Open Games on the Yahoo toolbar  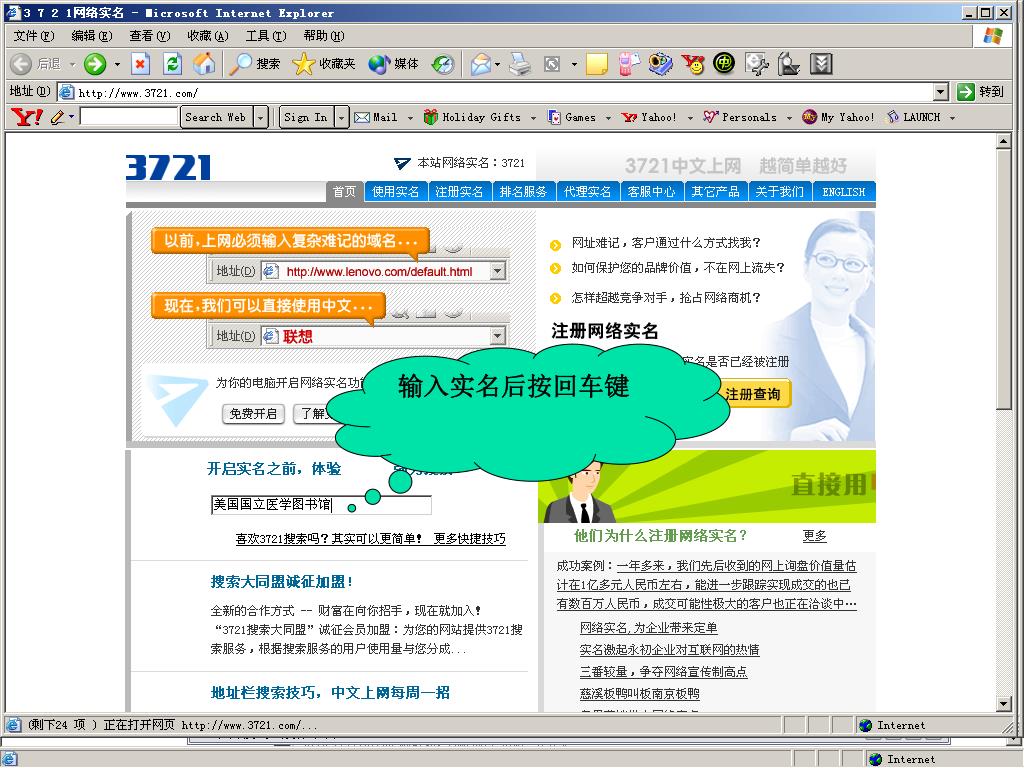pos(572,118)
